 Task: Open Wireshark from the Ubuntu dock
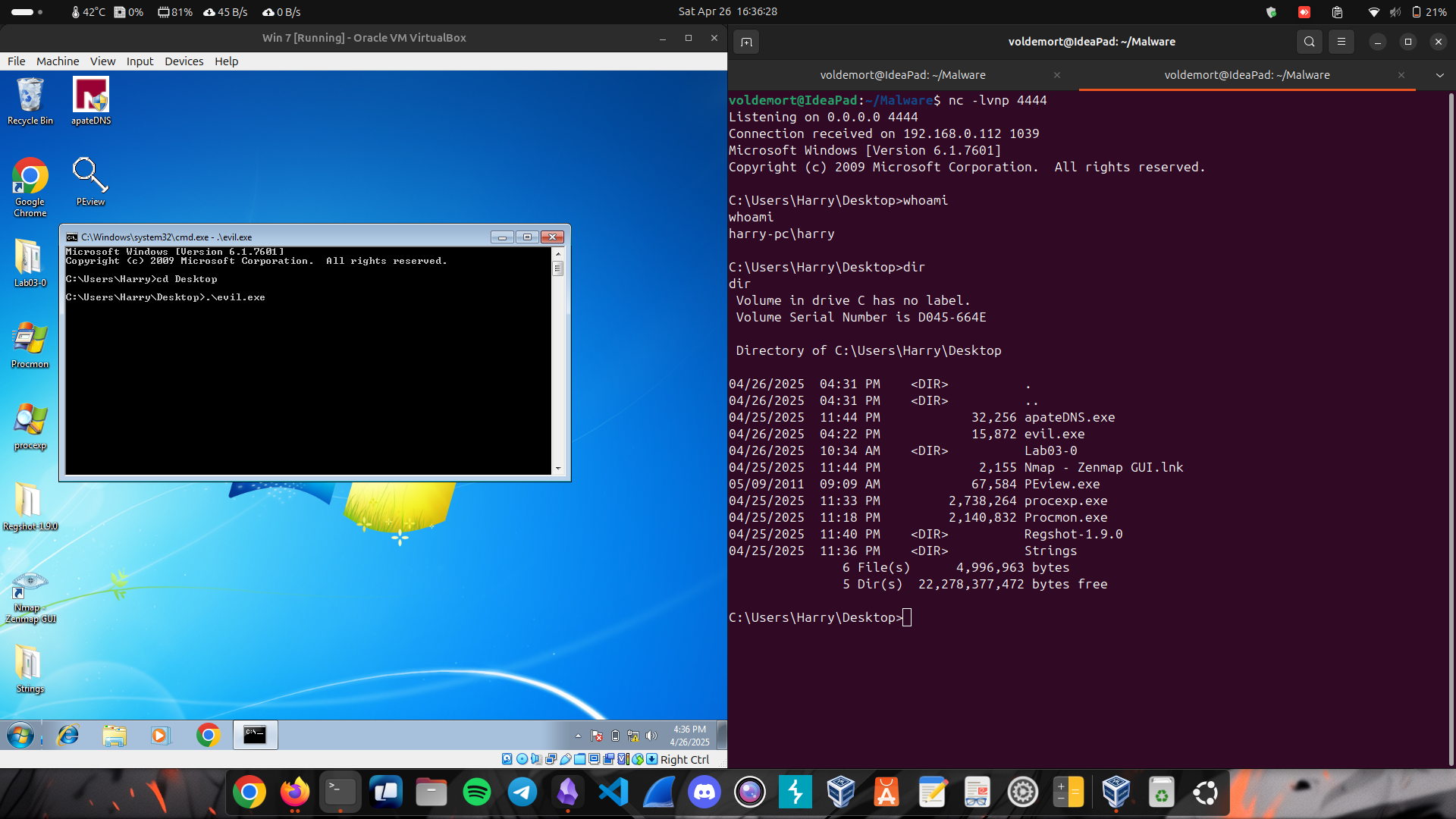tap(659, 792)
